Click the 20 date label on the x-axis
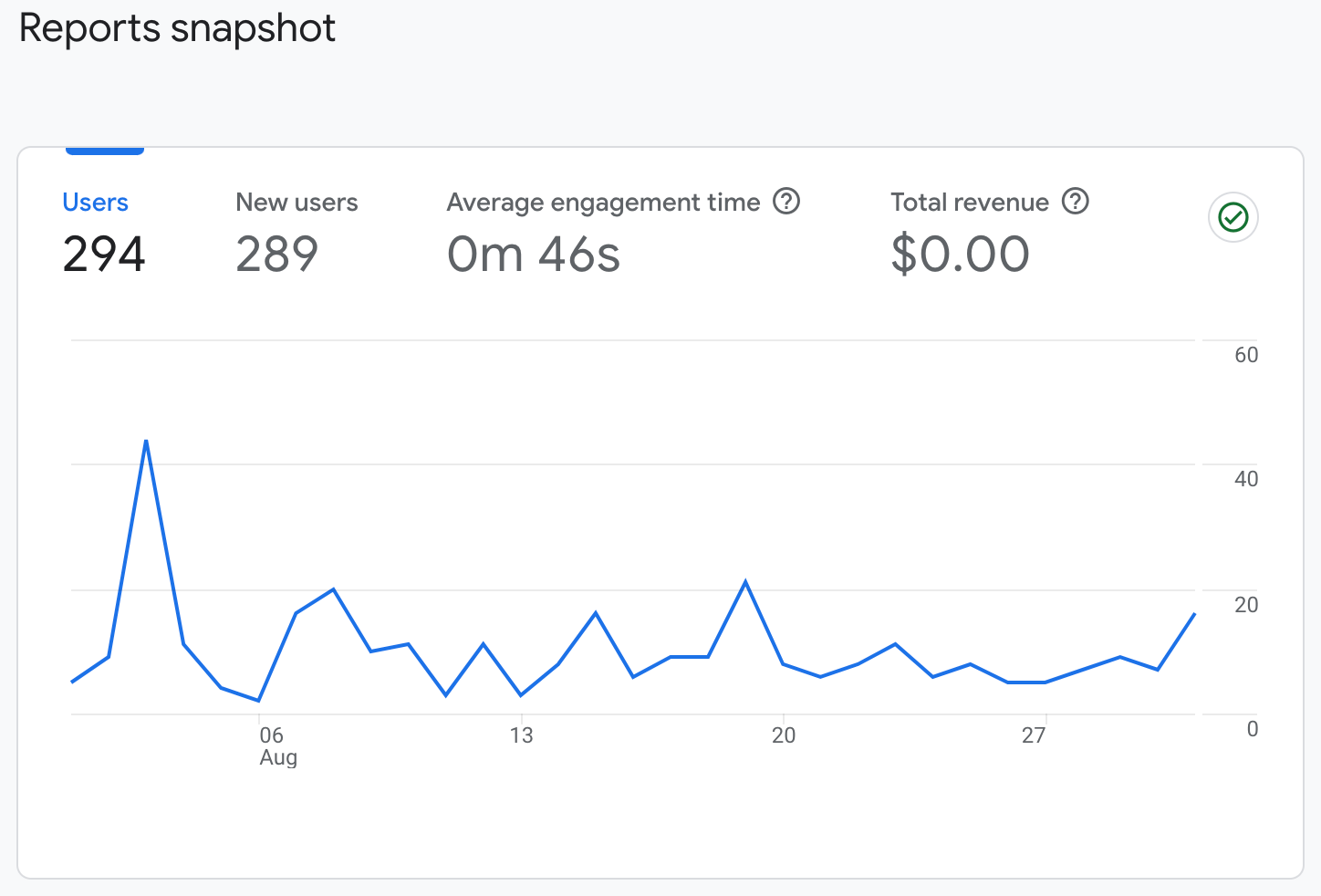The height and width of the screenshot is (896, 1321). coord(784,735)
